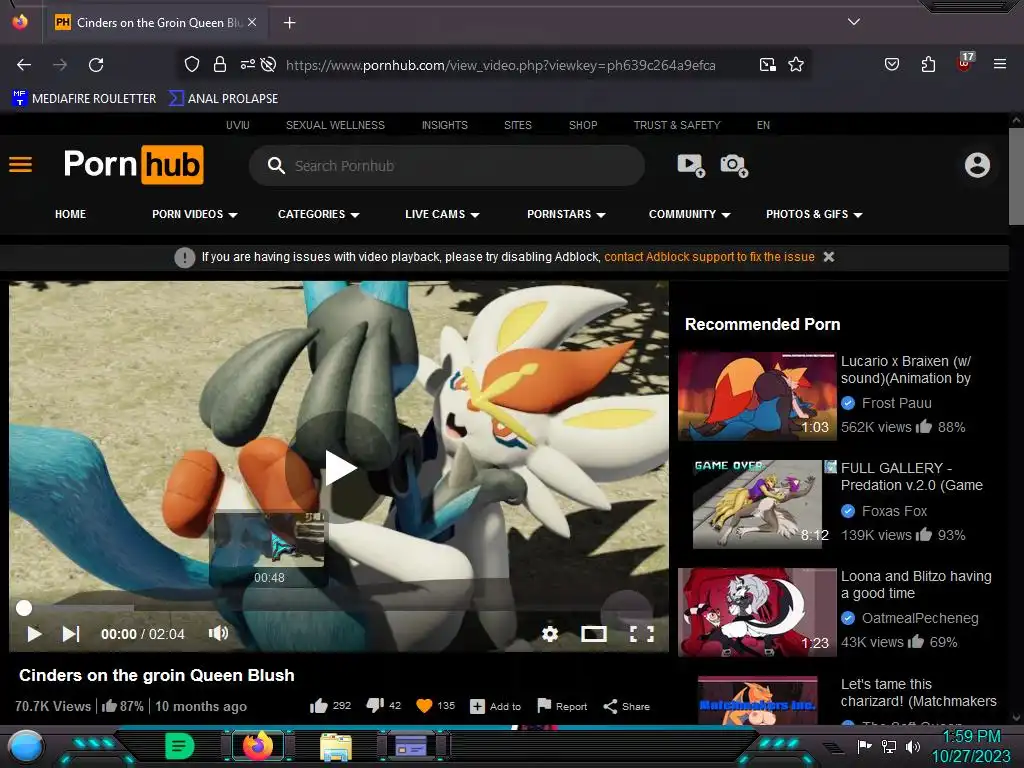Image resolution: width=1024 pixels, height=768 pixels.
Task: Open the OatmealPecheneg channel link
Action: click(x=920, y=618)
